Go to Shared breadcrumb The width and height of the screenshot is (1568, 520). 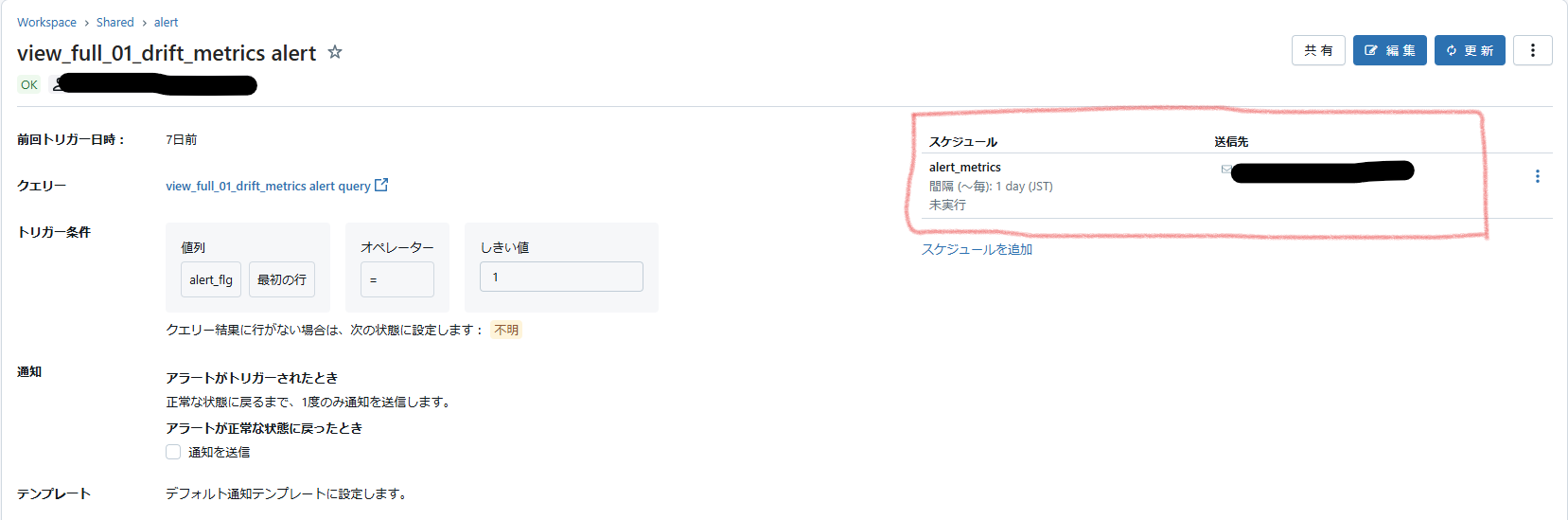[x=115, y=22]
